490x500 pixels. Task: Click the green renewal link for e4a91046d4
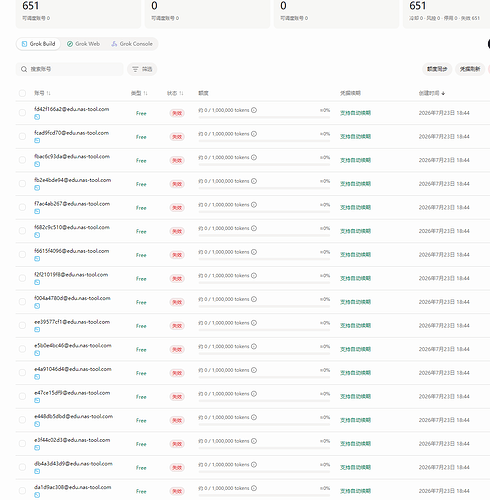pyautogui.click(x=355, y=373)
